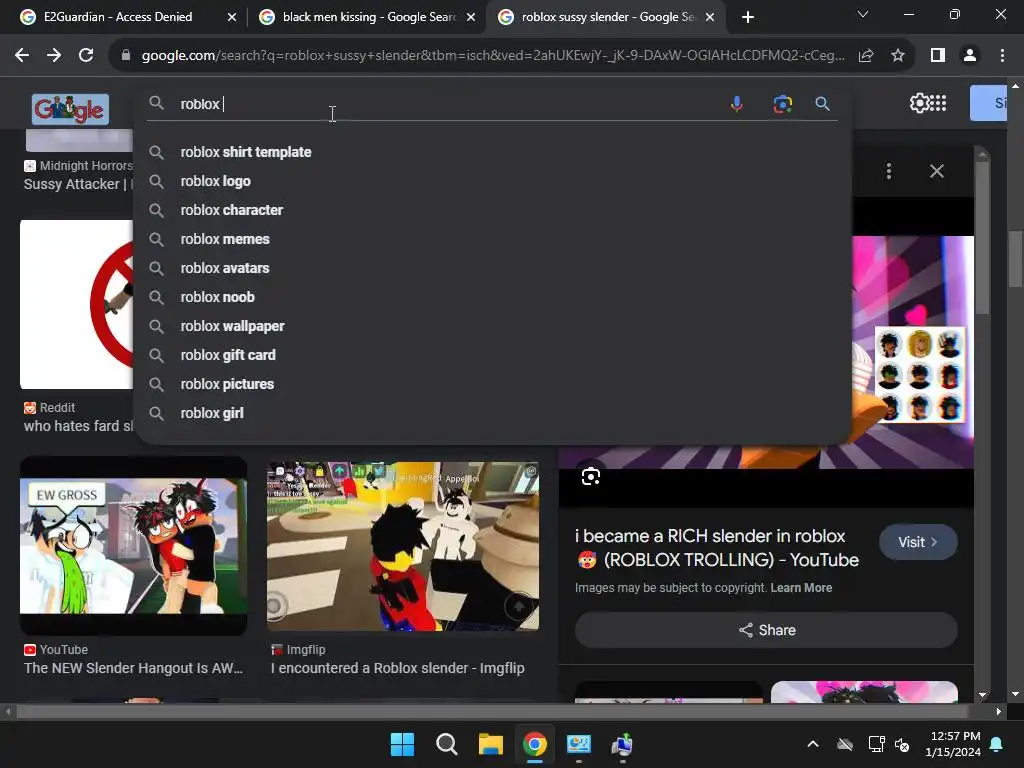Screen dimensions: 1024x768
Task: Select suggestion roblox girl
Action: point(493,413)
